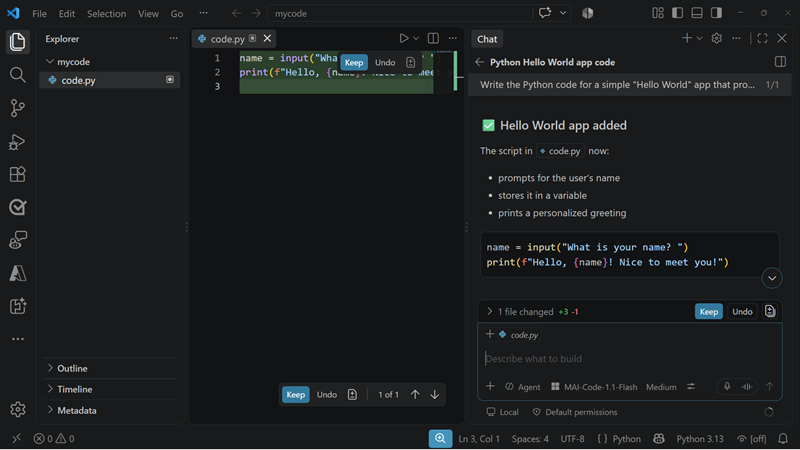Image resolution: width=800 pixels, height=450 pixels.
Task: Choose model MAI-Code-1.1-Flash dropdown
Action: tap(594, 387)
